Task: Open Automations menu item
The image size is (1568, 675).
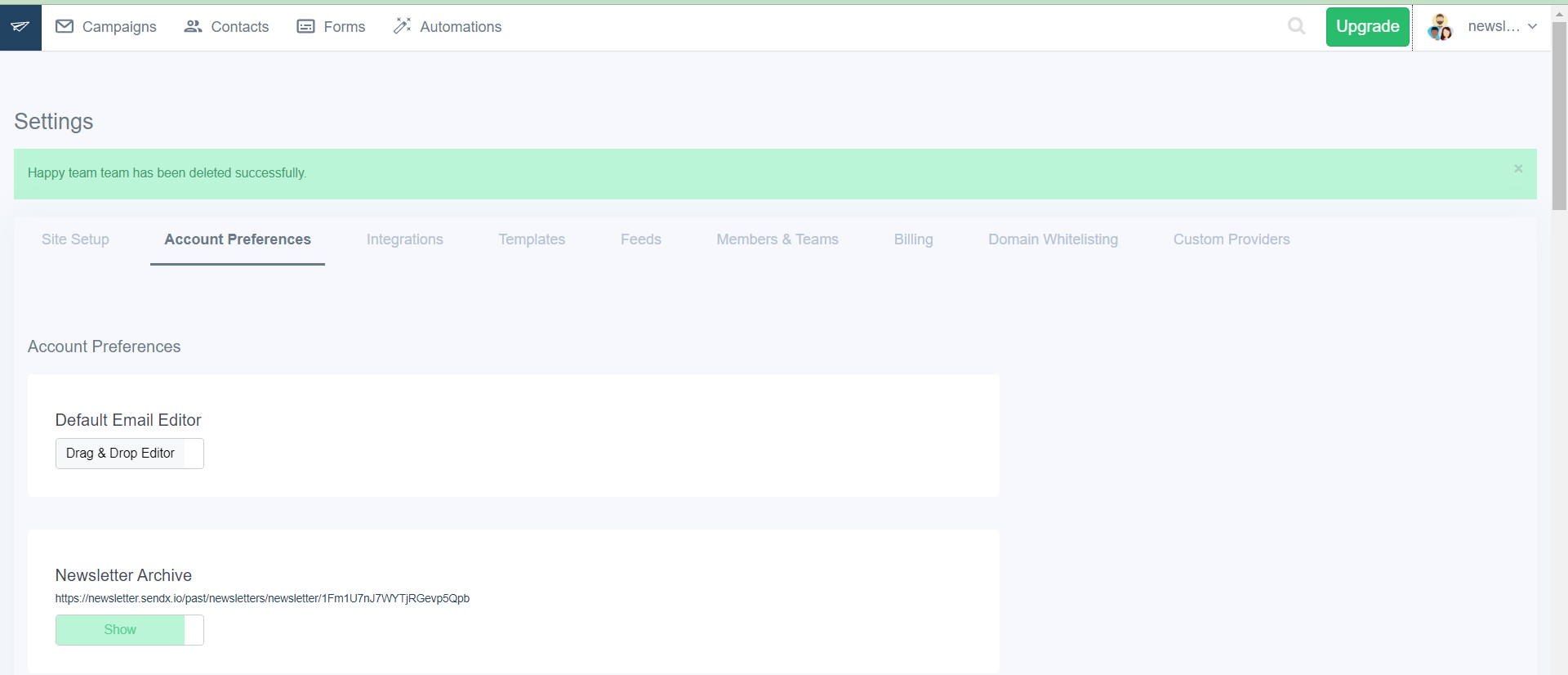Action: (x=448, y=27)
